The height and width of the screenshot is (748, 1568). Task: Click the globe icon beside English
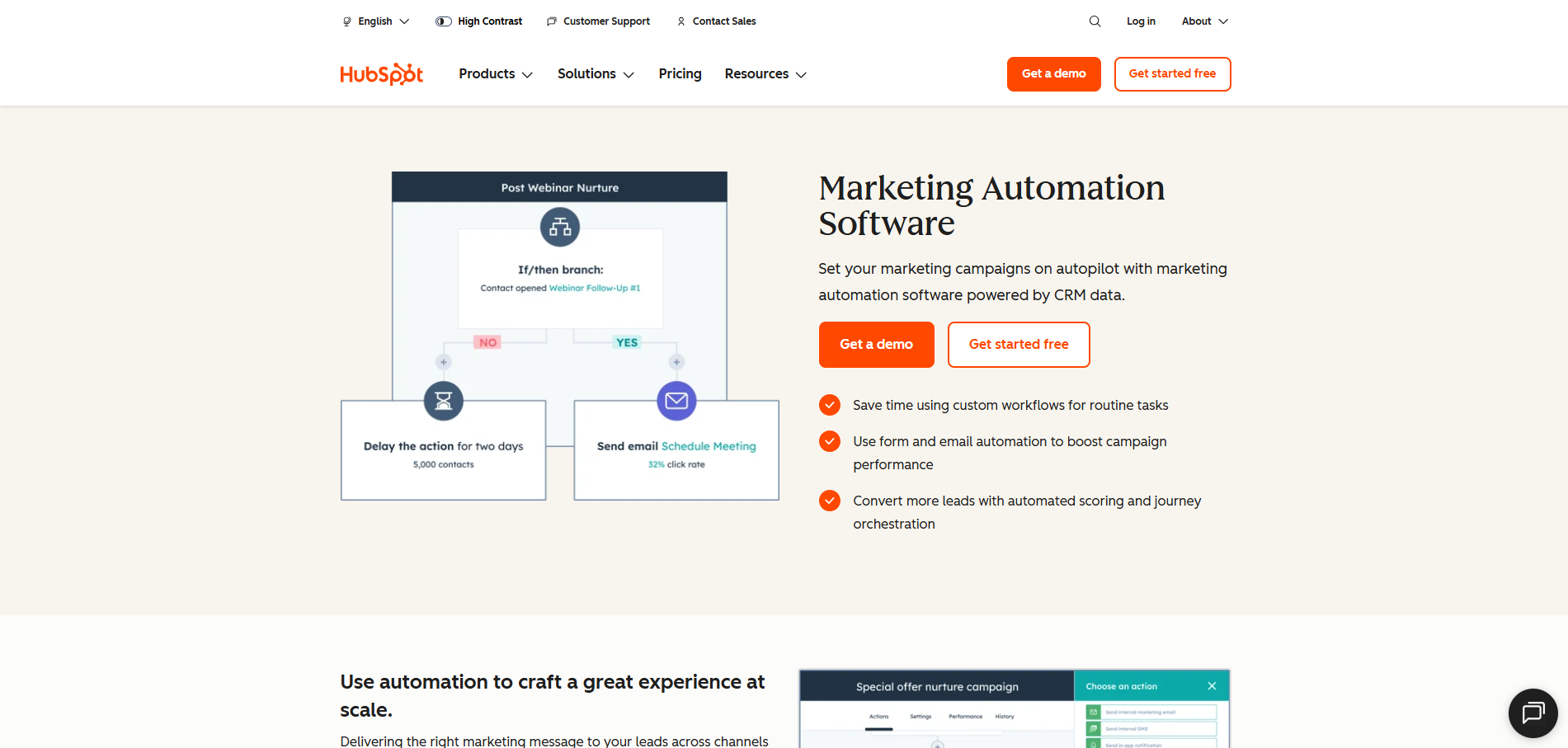click(x=347, y=21)
